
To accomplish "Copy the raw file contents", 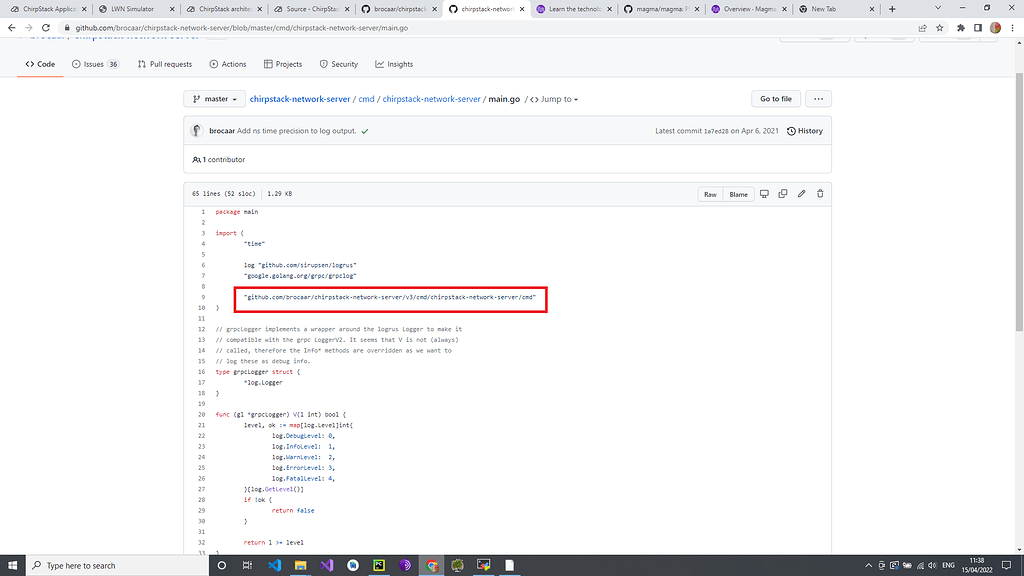I will [x=782, y=194].
